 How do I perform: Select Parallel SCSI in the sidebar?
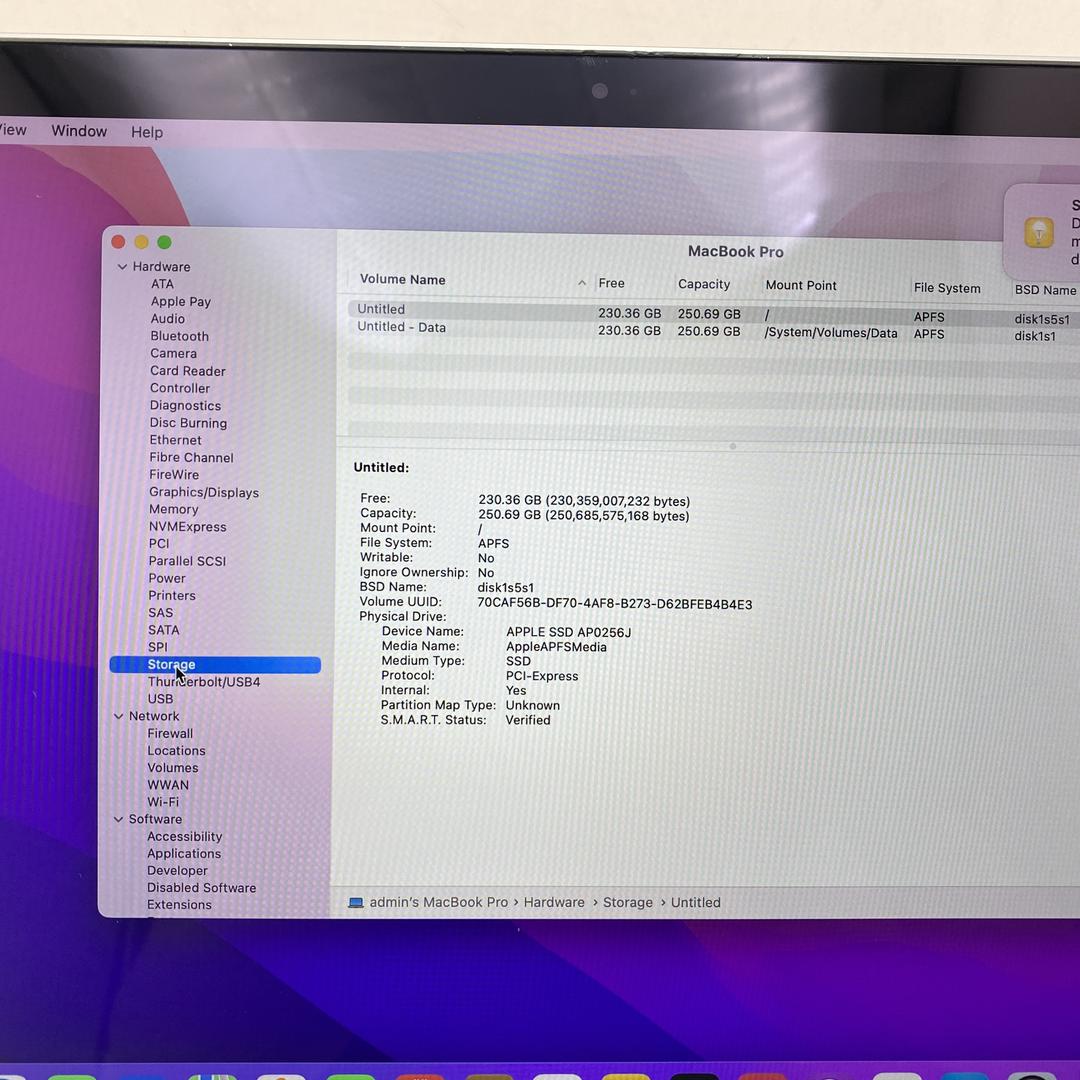(187, 561)
